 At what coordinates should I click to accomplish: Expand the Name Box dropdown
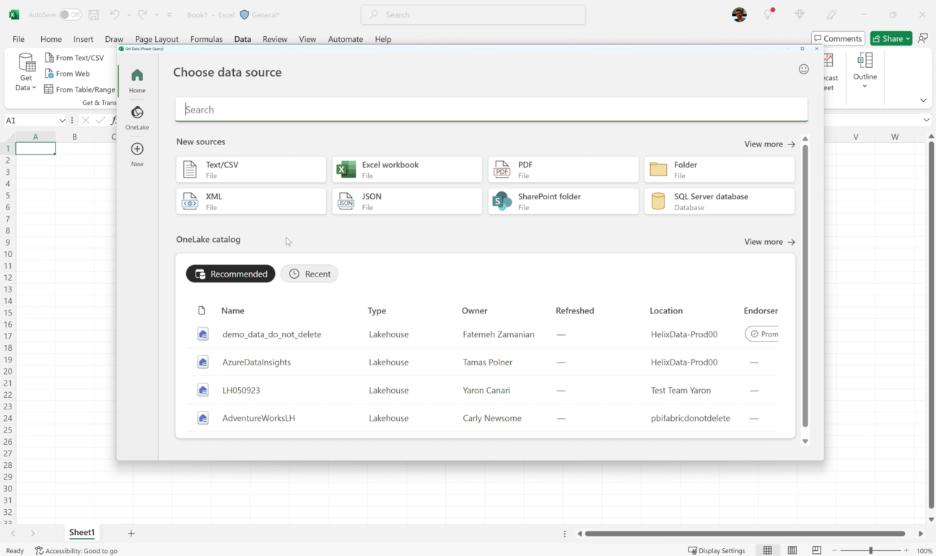click(62, 121)
